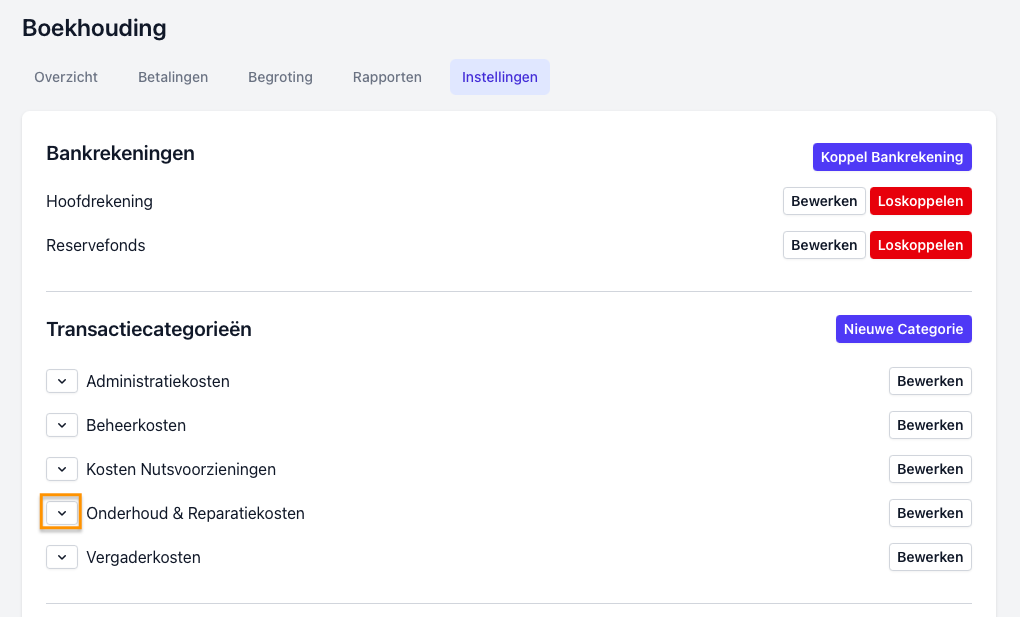This screenshot has width=1020, height=617.
Task: Edit the Hoofdrekening bank account
Action: [824, 201]
